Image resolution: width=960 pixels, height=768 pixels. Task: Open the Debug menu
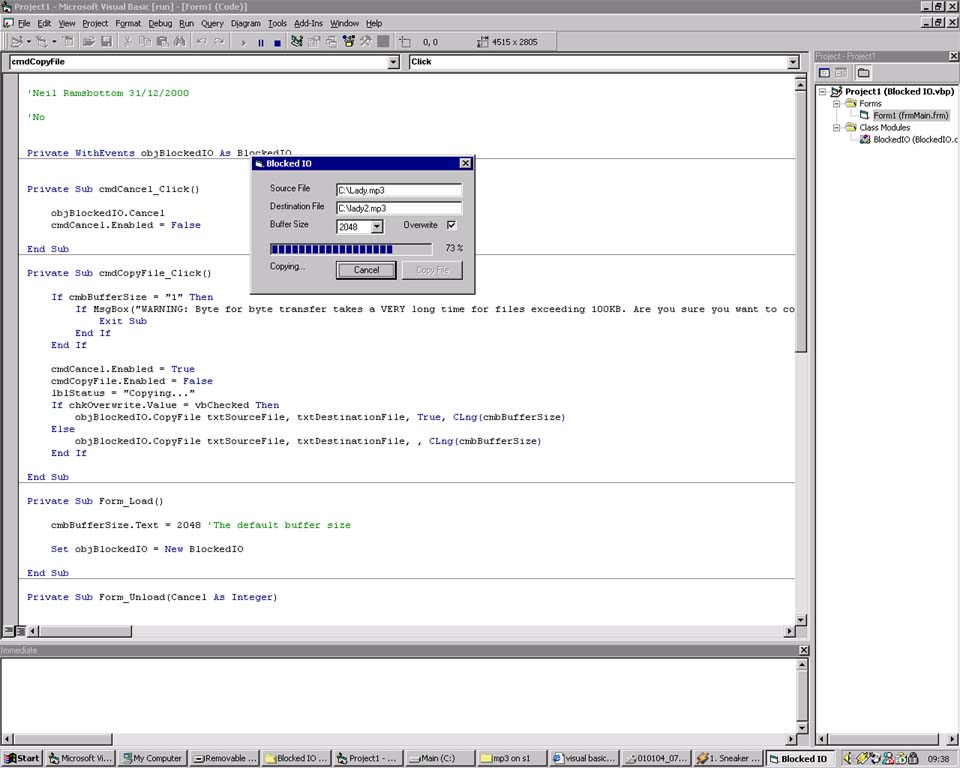pos(160,23)
